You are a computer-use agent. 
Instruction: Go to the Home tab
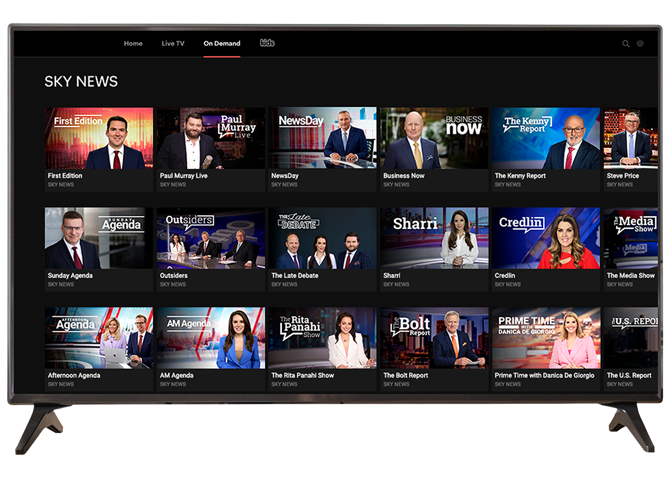tap(133, 44)
